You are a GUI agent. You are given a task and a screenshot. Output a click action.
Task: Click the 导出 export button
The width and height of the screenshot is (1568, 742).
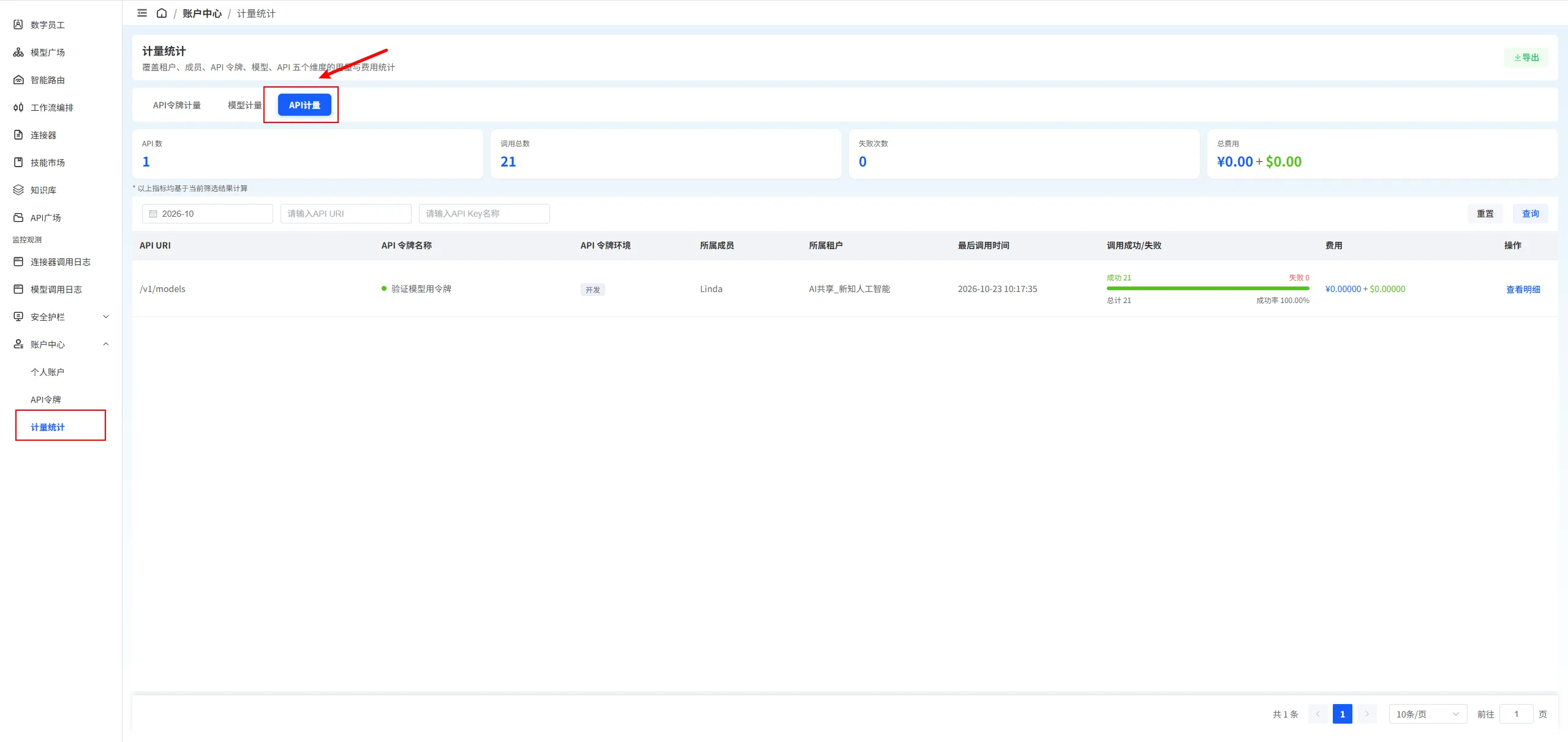(x=1526, y=58)
